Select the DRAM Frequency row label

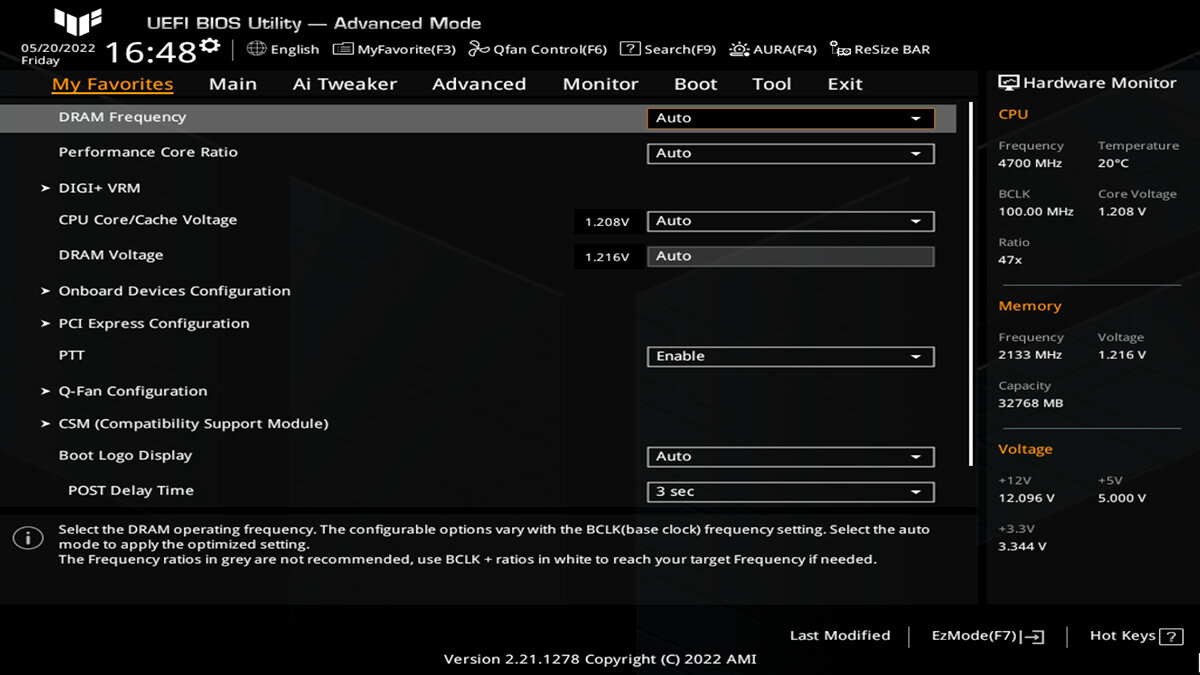[x=122, y=117]
